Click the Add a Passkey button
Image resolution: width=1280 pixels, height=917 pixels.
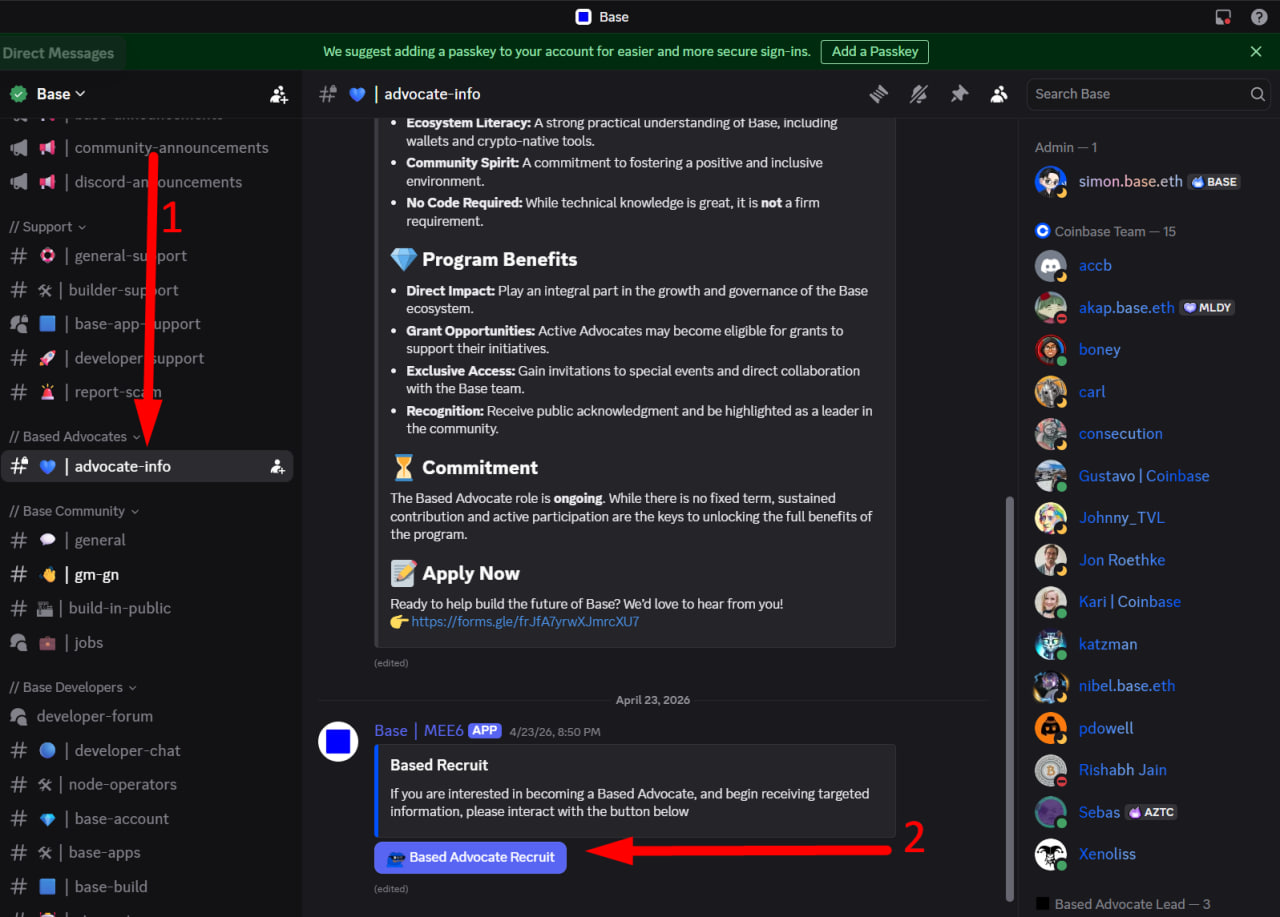(x=875, y=52)
